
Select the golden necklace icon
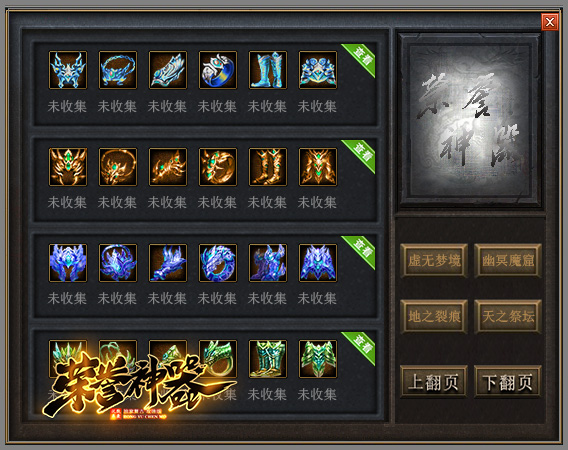point(118,167)
